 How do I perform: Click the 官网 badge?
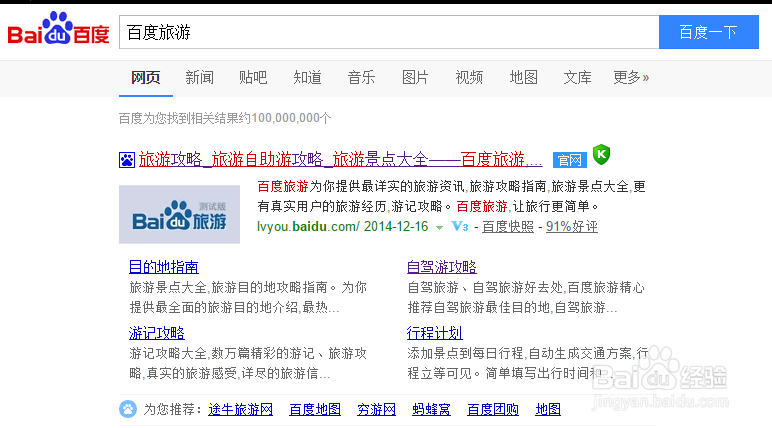click(x=570, y=160)
